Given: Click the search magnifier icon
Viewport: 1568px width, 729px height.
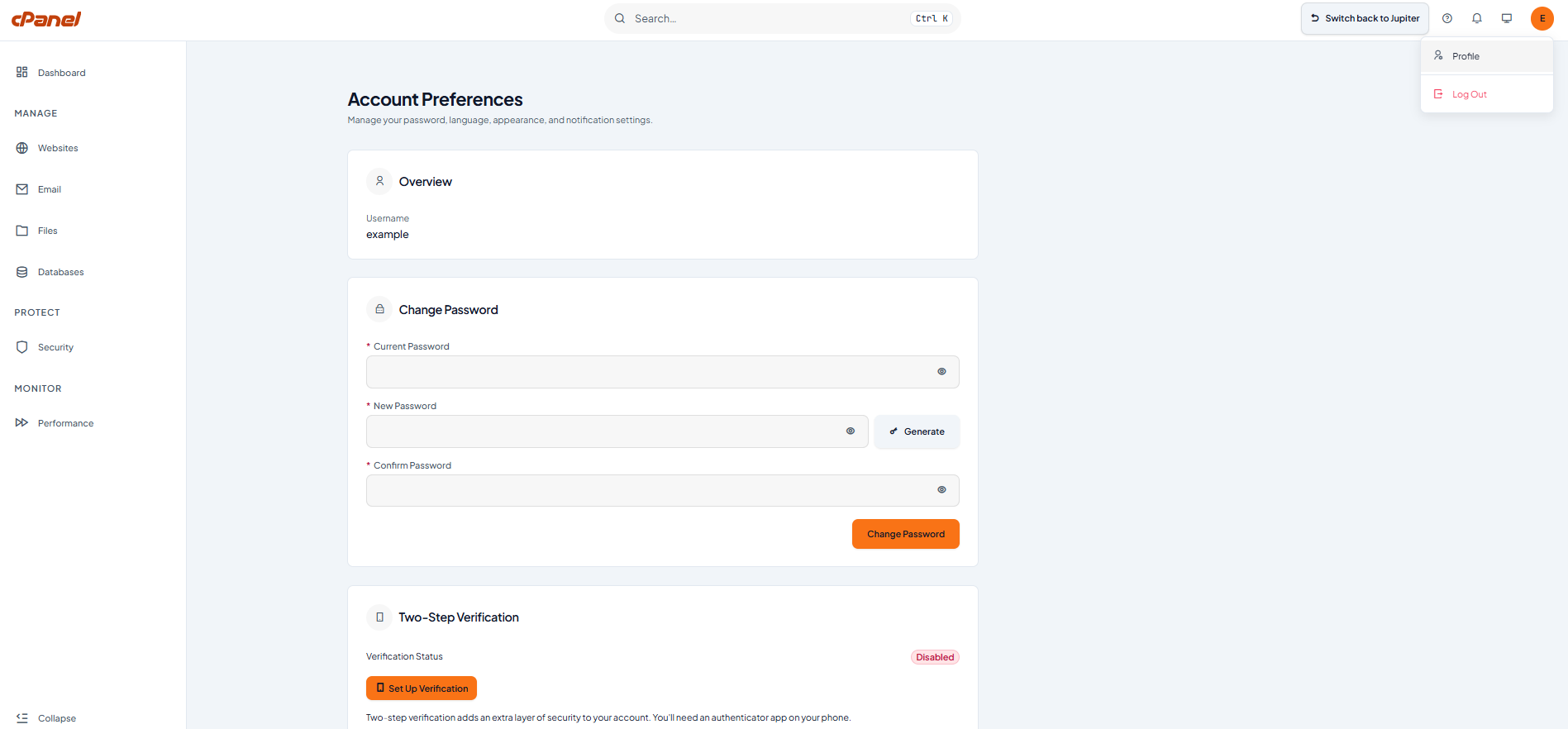Looking at the screenshot, I should (x=620, y=18).
